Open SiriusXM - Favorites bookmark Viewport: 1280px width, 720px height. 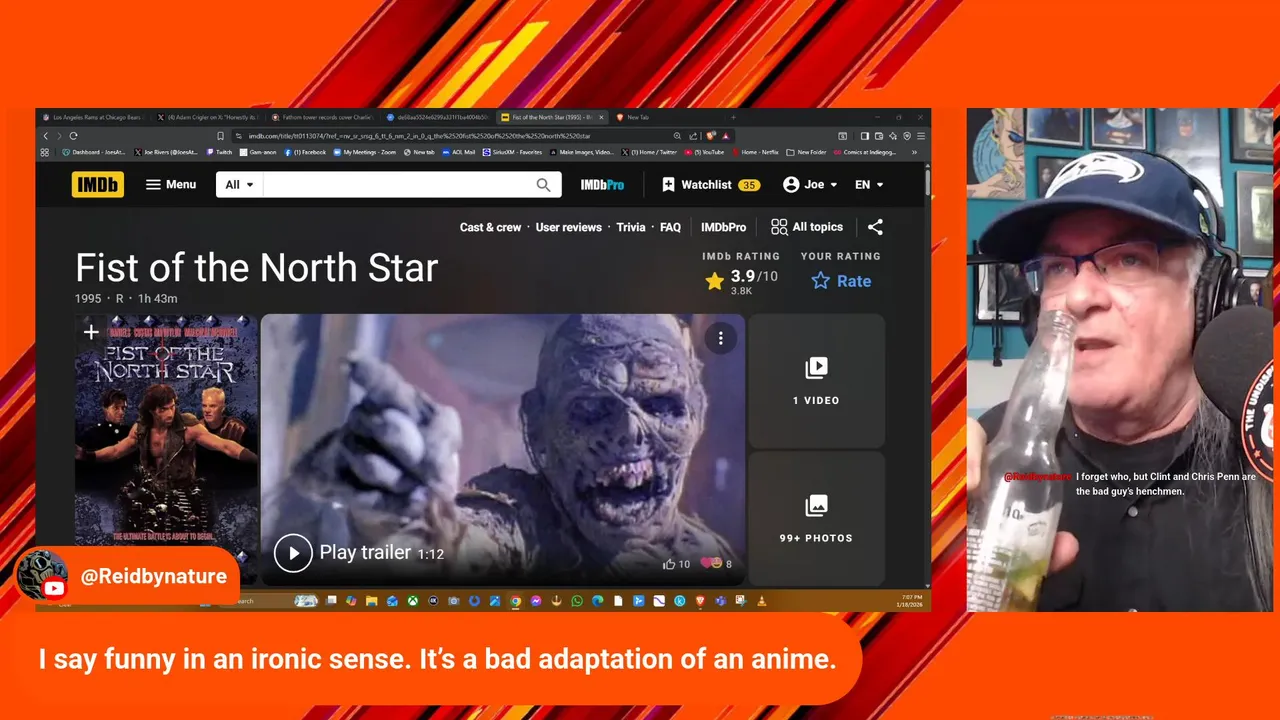click(512, 152)
